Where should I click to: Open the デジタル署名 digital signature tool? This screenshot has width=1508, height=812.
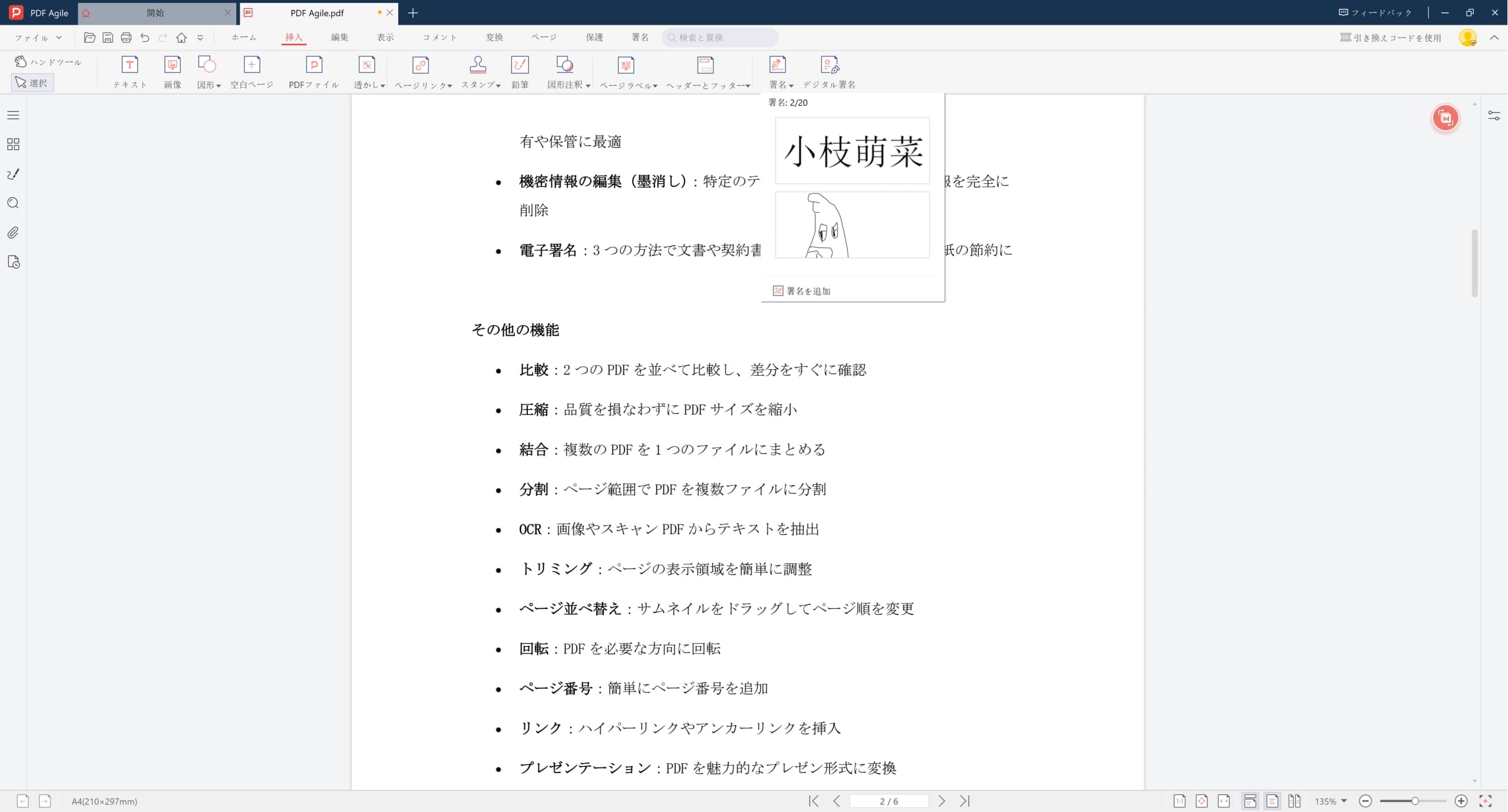[830, 72]
